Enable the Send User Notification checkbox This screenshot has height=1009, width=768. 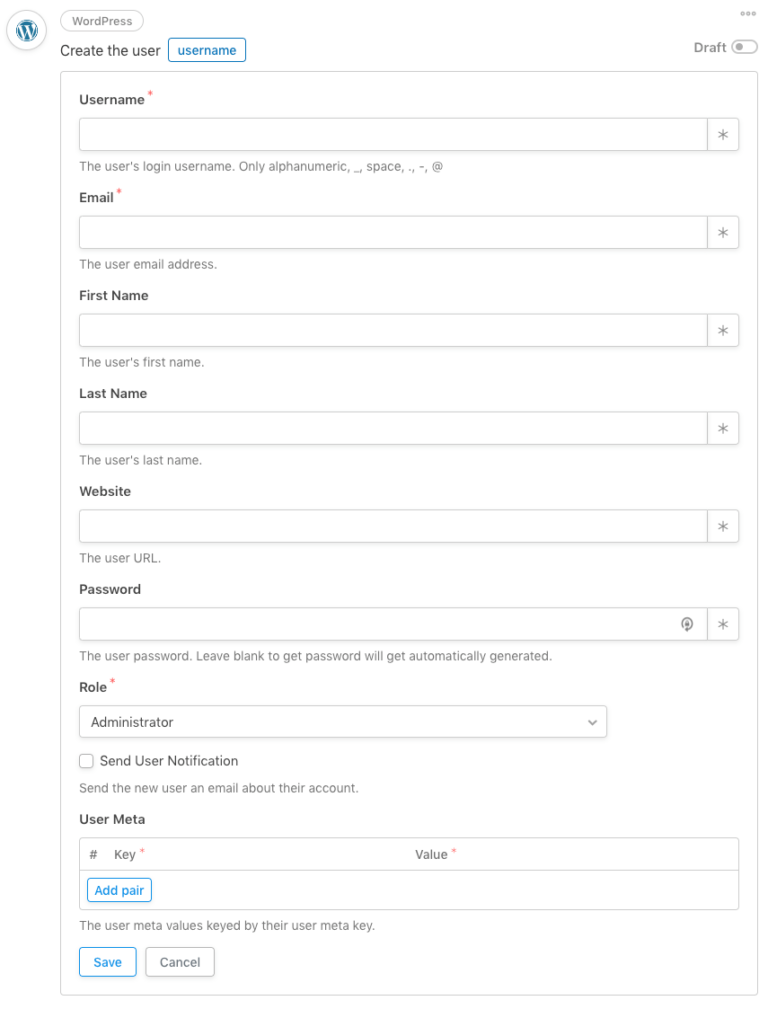[86, 761]
